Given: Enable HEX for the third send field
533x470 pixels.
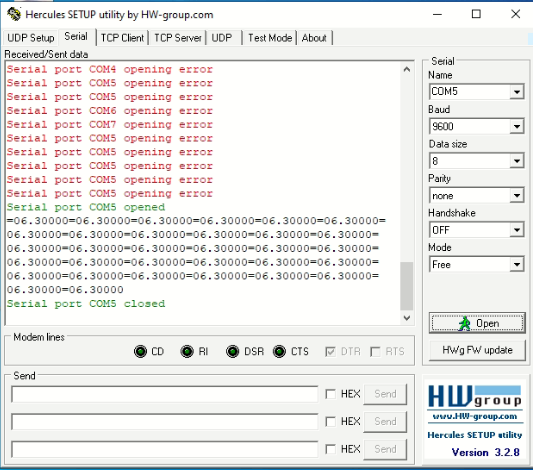Looking at the screenshot, I should pos(330,449).
